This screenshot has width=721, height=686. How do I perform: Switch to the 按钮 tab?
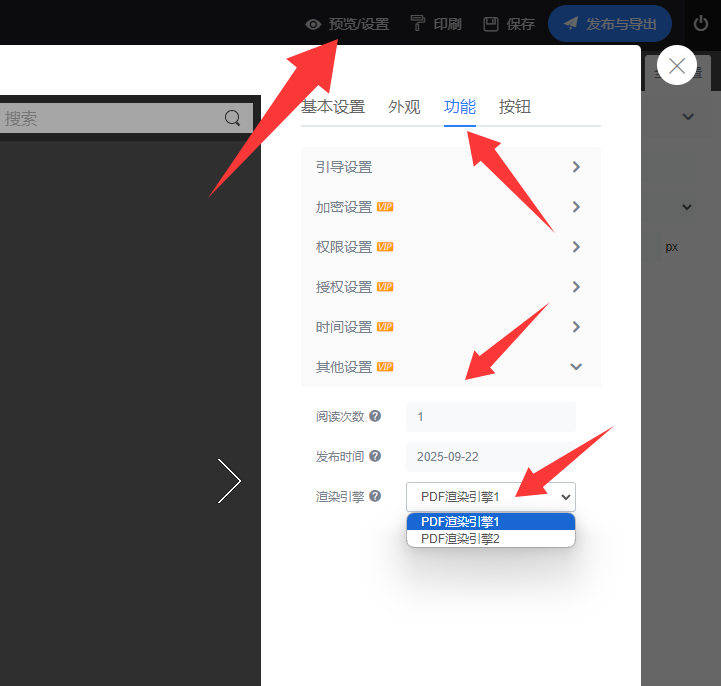tap(514, 107)
